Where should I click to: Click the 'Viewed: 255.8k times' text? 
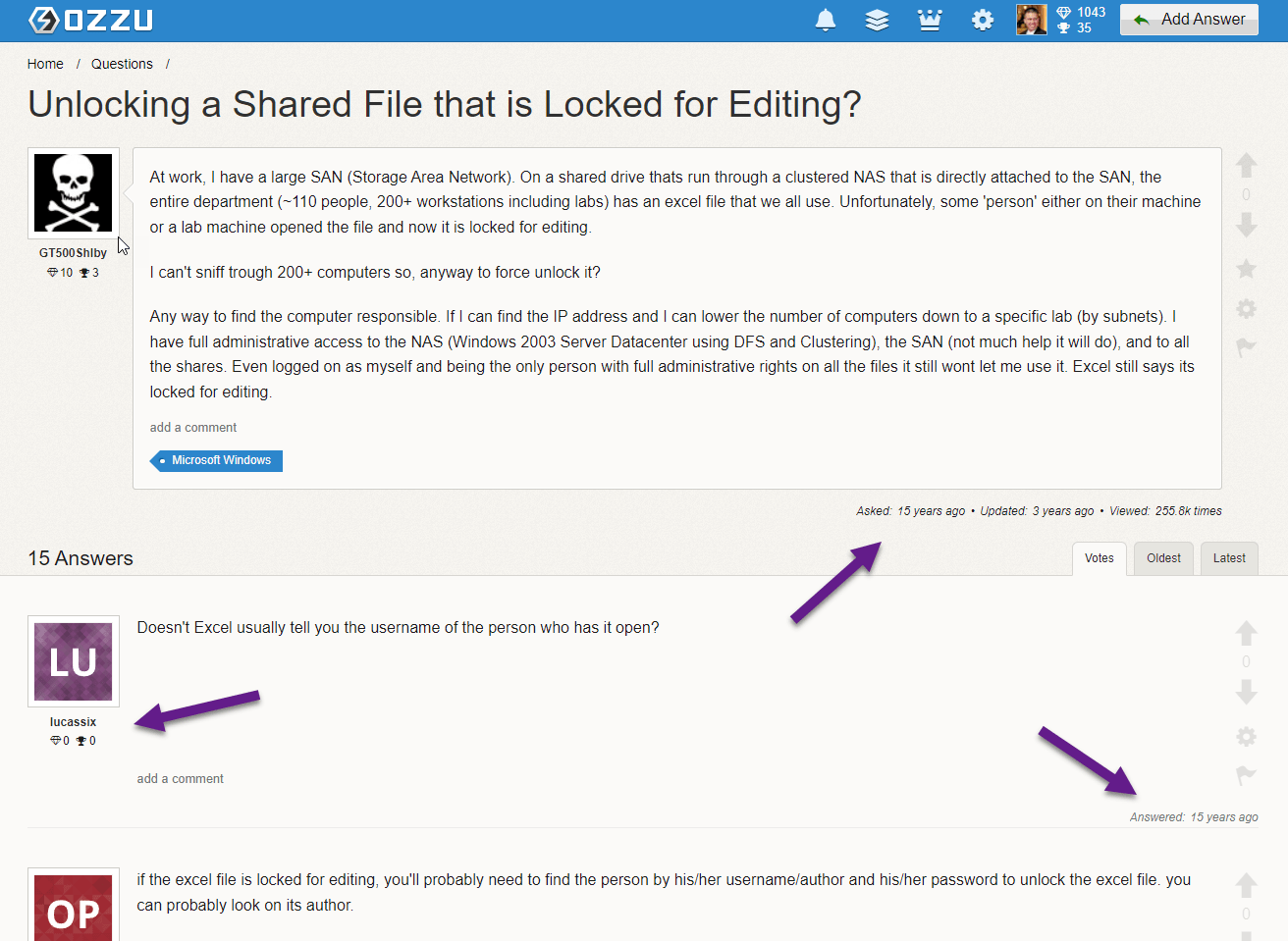(x=1165, y=511)
